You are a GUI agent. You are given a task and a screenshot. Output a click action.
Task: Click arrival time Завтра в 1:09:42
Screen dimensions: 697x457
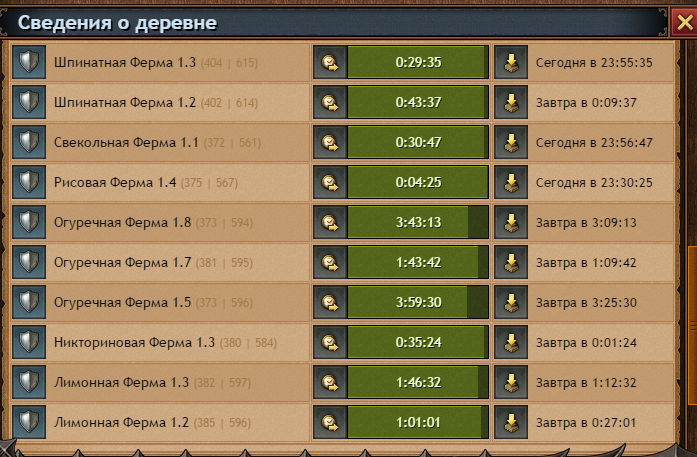(586, 263)
